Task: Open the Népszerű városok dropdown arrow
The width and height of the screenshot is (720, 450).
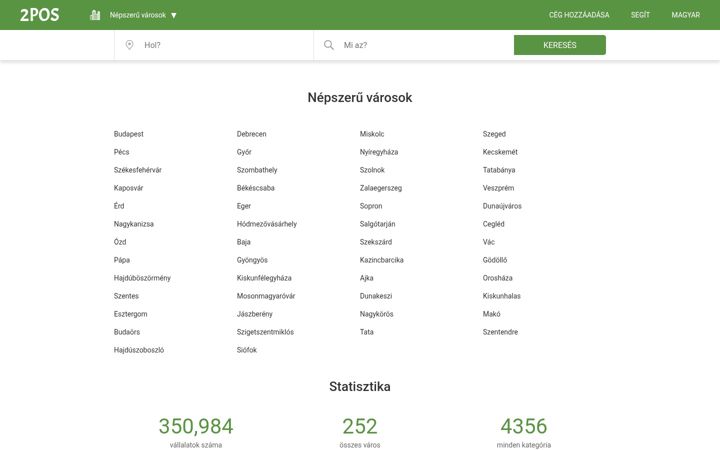Action: (174, 15)
